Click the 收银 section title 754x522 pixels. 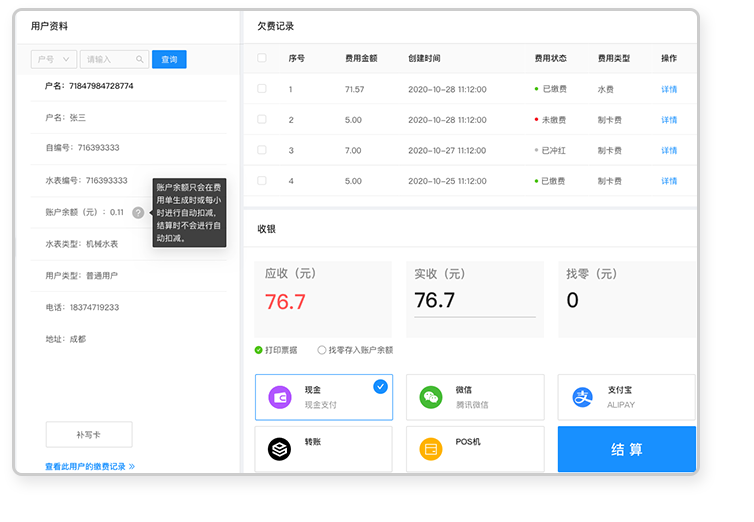(266, 229)
